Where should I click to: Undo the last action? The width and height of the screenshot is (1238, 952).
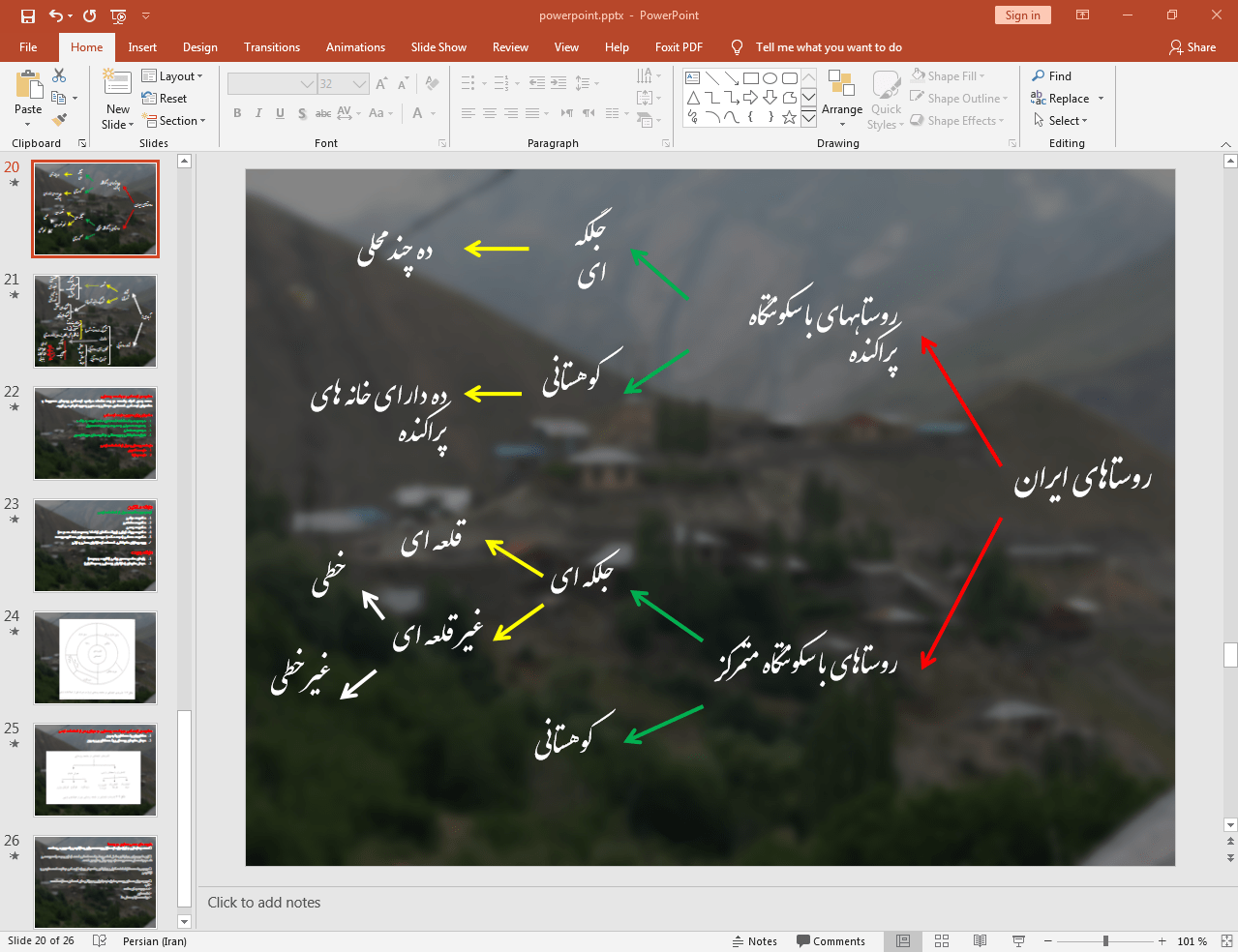(x=56, y=15)
